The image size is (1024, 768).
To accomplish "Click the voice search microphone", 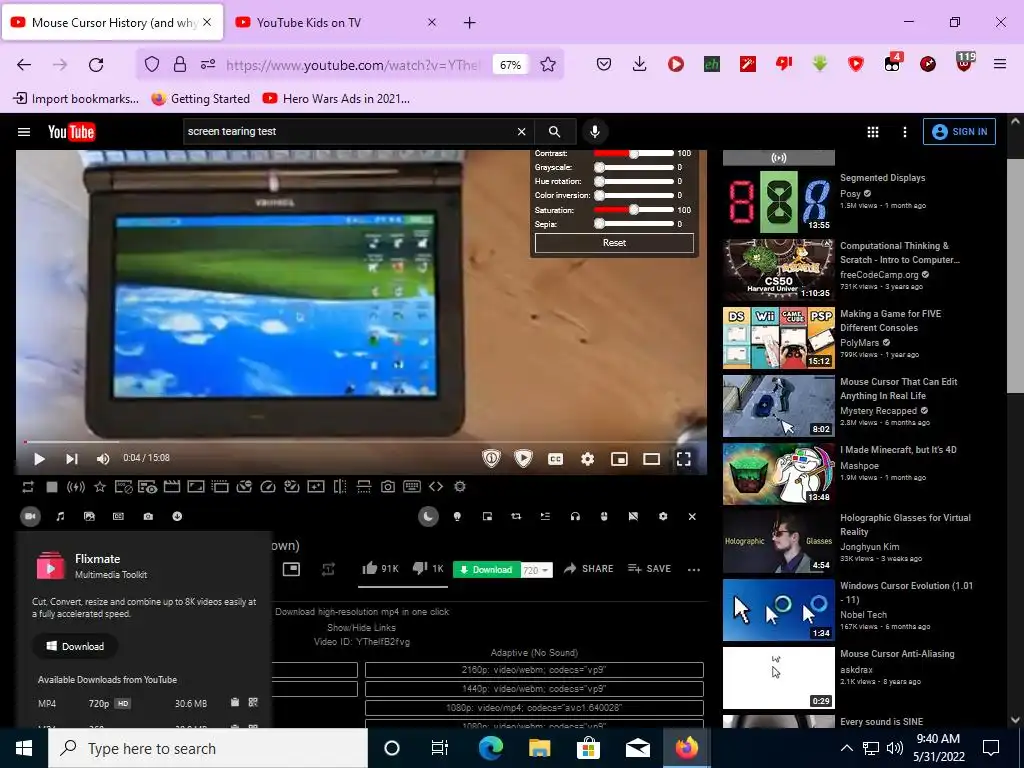I will tap(595, 132).
